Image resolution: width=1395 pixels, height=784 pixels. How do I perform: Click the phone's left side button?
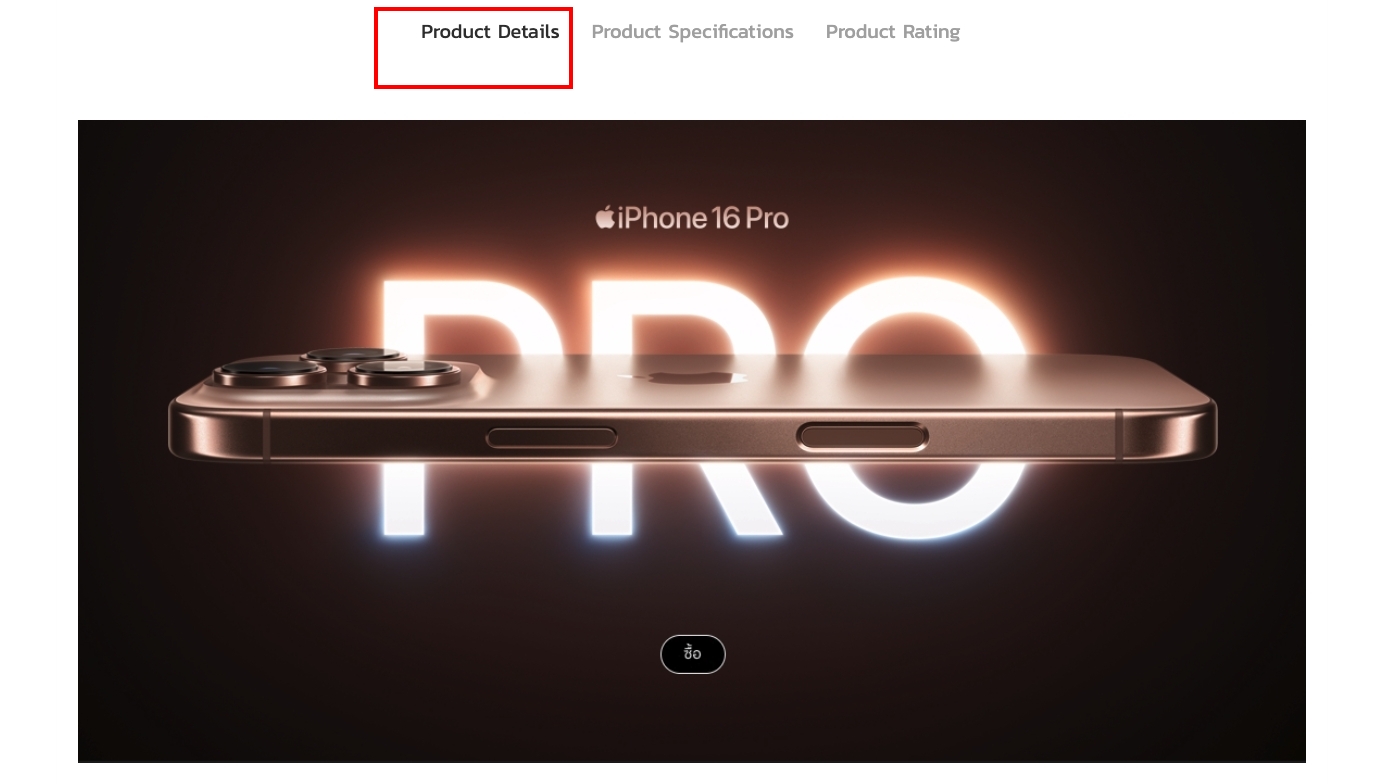click(x=551, y=437)
